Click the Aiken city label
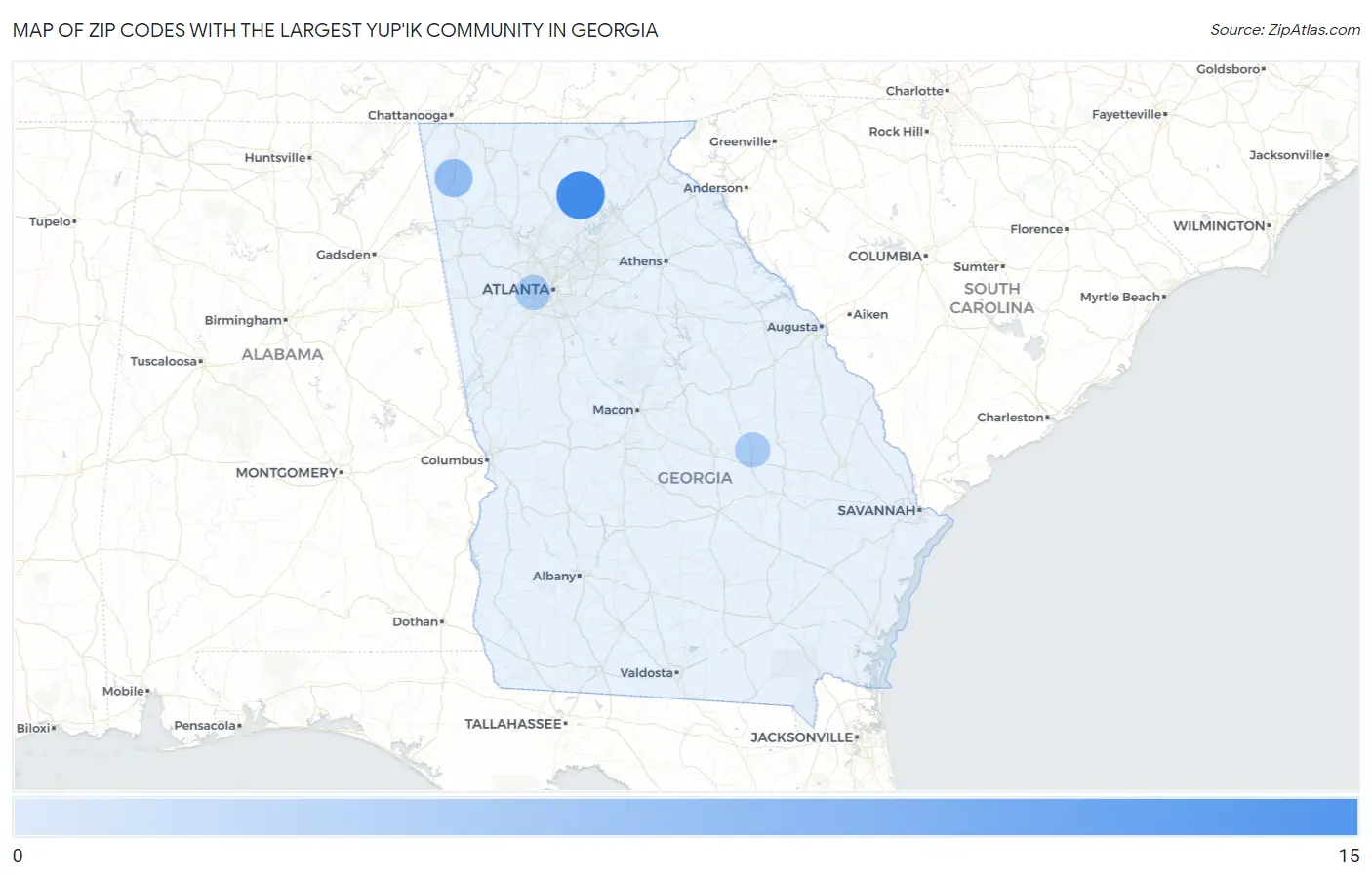1372x877 pixels. click(x=870, y=315)
